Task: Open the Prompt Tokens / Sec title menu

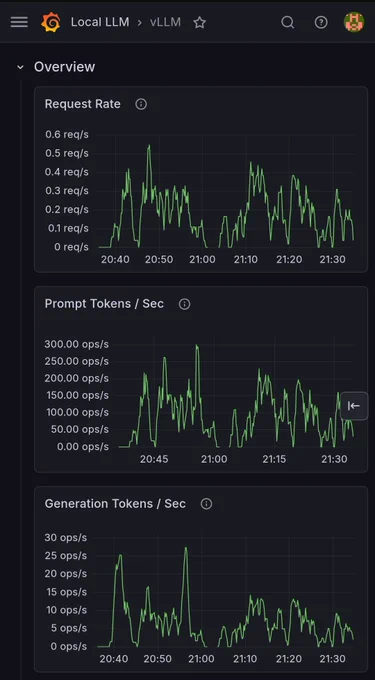Action: (104, 304)
